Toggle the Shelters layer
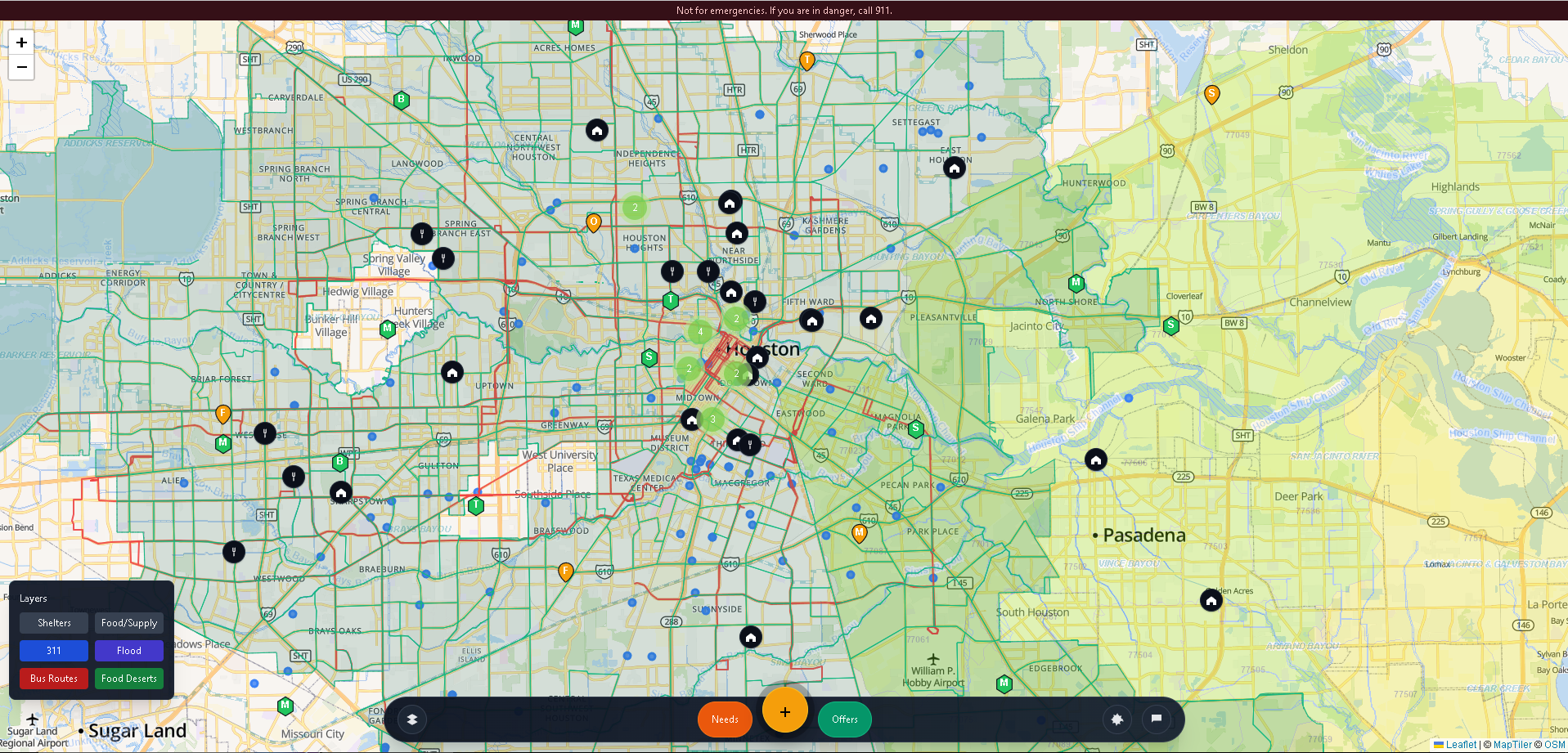This screenshot has height=753, width=1568. 54,623
